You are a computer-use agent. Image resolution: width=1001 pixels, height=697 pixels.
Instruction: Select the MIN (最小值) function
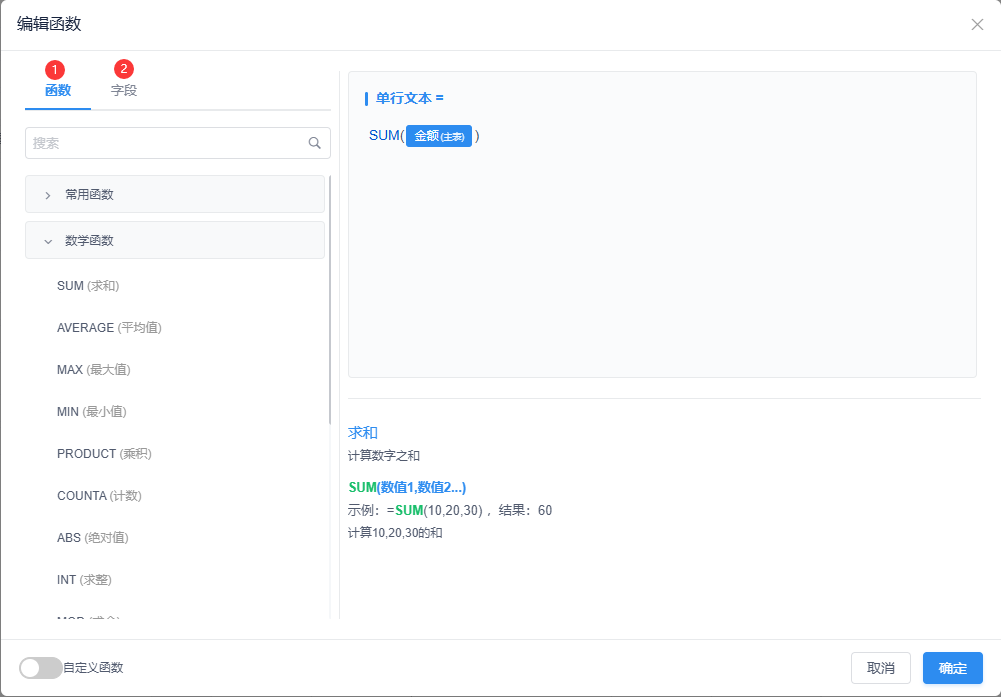[x=92, y=412]
